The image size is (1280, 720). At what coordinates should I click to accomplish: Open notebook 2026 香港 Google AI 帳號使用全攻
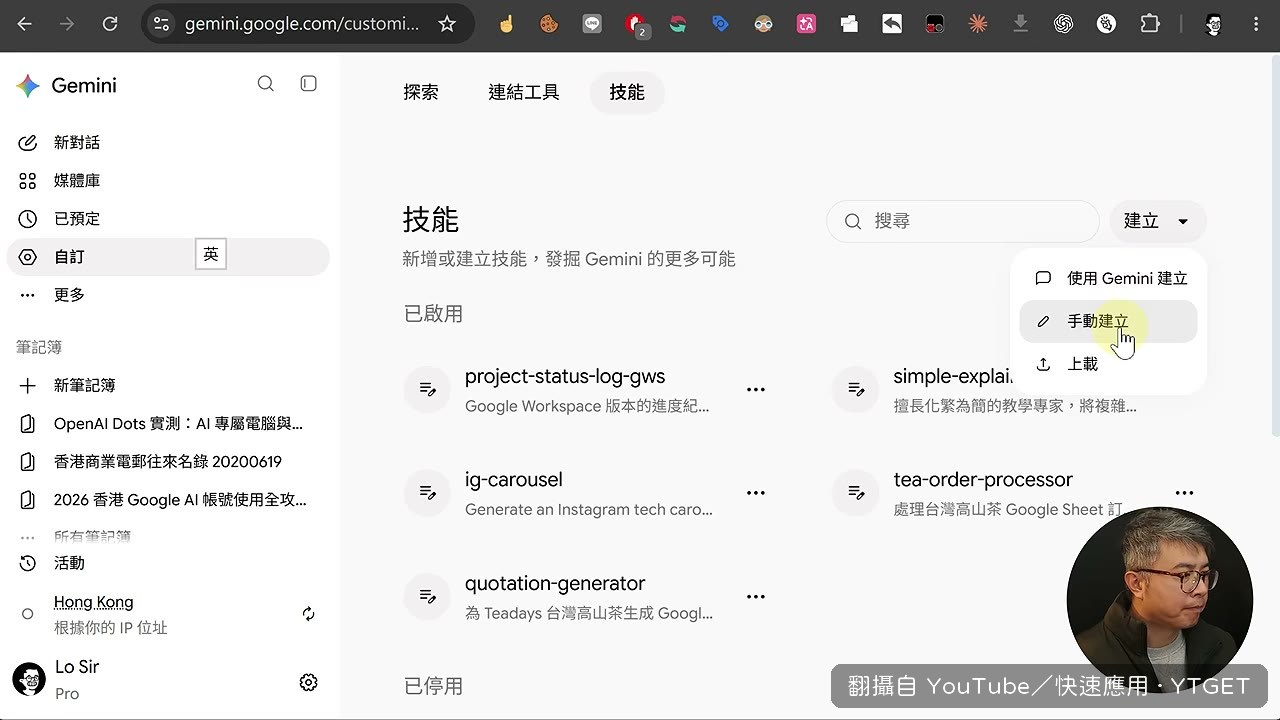point(168,500)
